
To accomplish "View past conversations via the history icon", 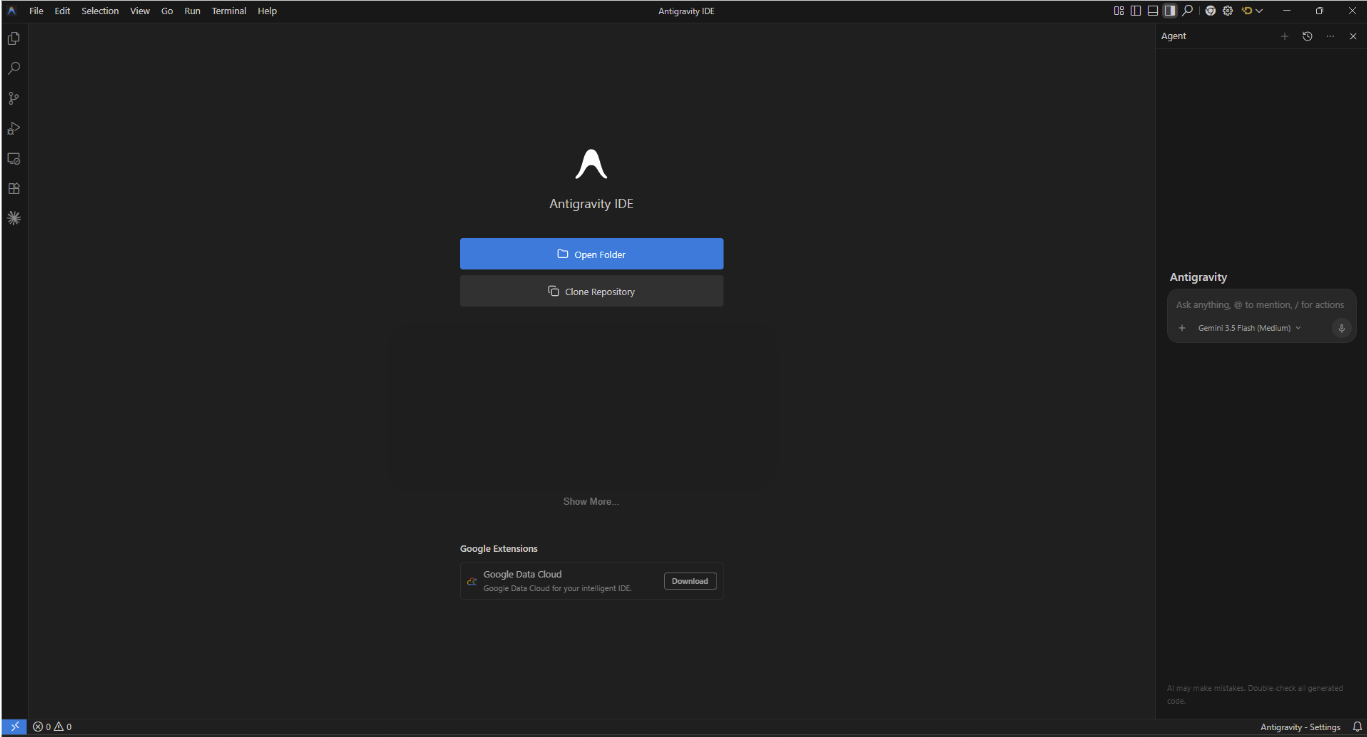I will (x=1307, y=36).
